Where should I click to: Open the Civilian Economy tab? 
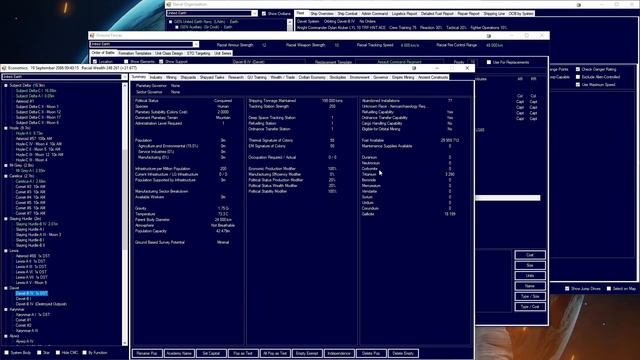tap(312, 77)
